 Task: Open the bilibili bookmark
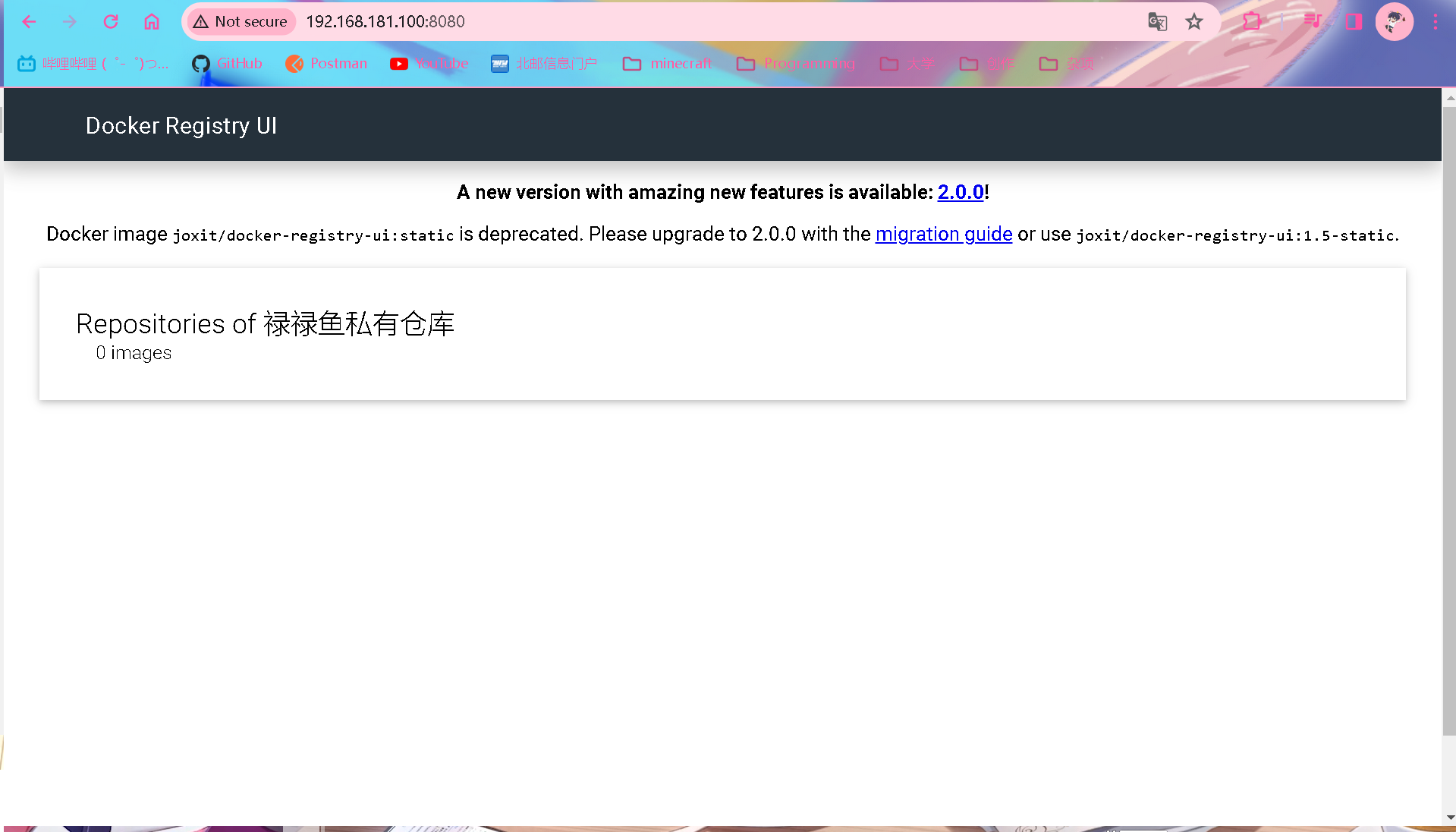(x=93, y=64)
